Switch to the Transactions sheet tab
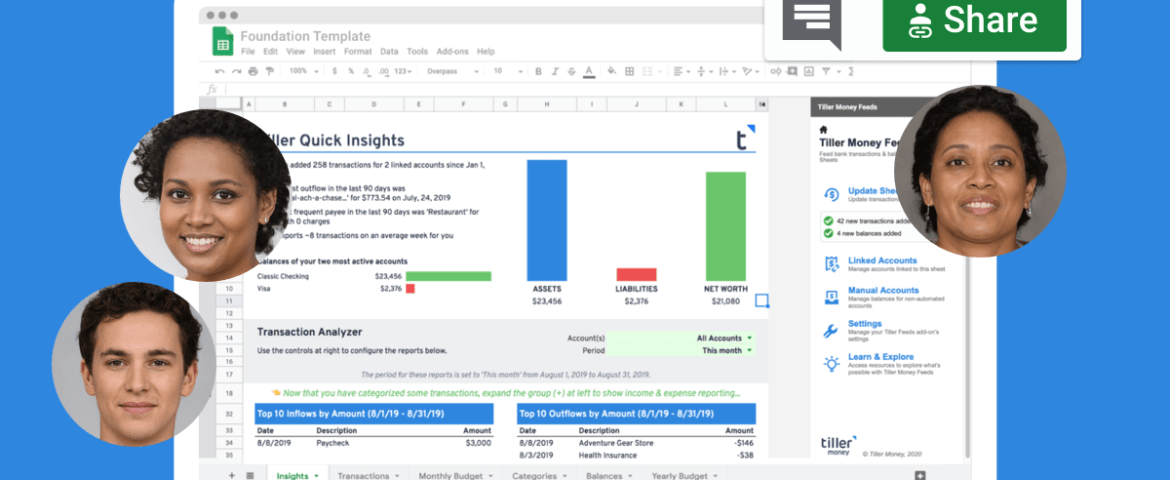This screenshot has width=1170, height=480. pos(367,475)
